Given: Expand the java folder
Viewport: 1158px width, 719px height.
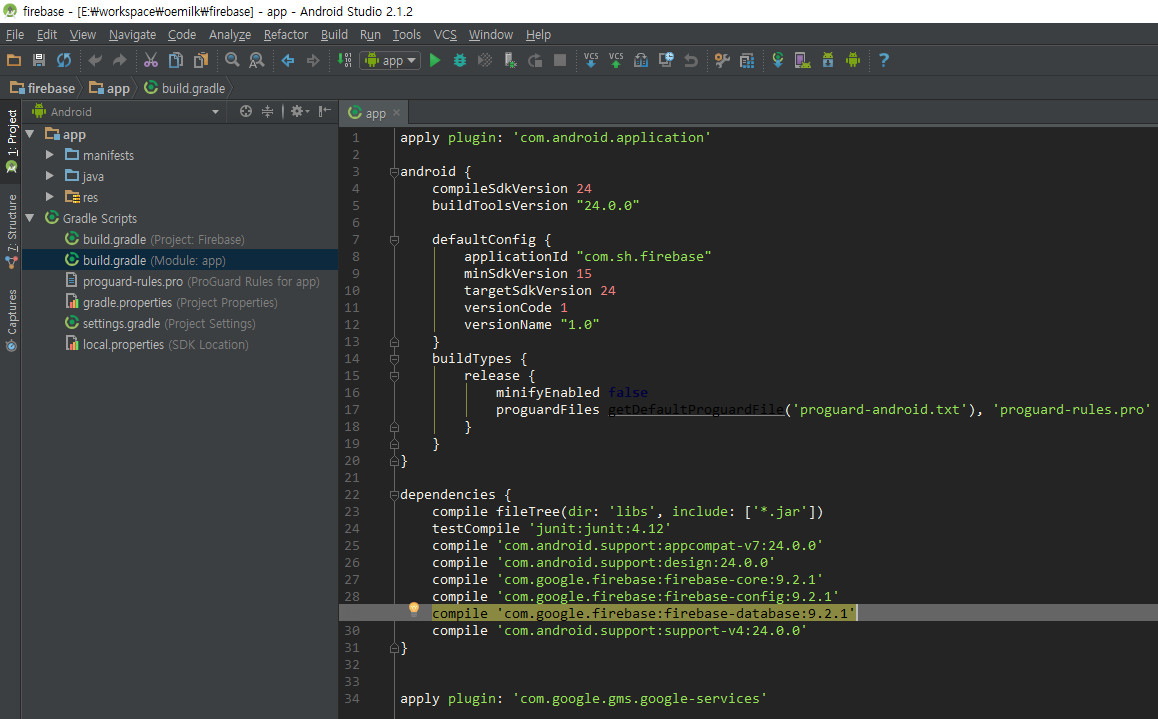Looking at the screenshot, I should click(x=49, y=176).
